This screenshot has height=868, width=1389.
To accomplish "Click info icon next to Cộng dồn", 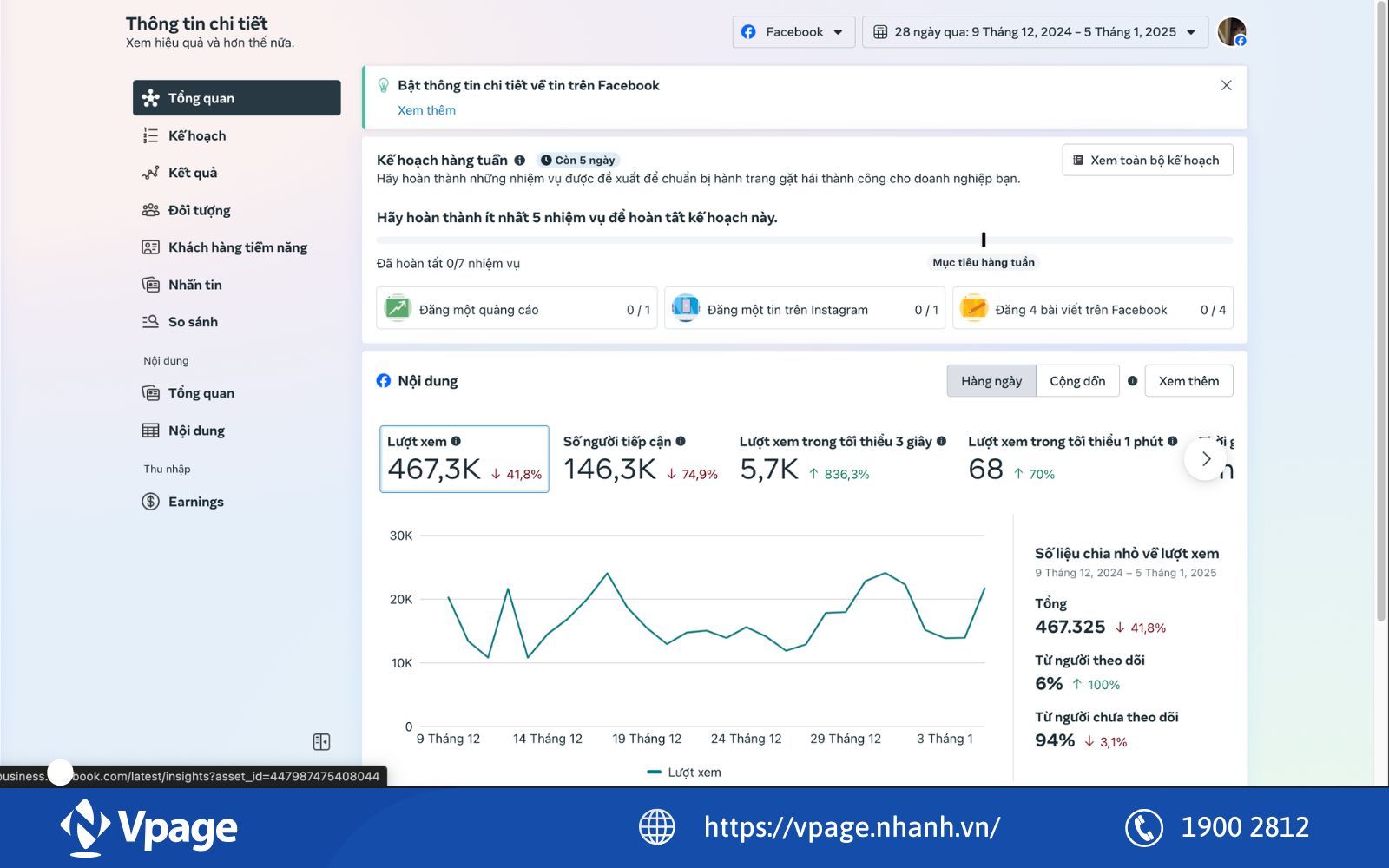I will (1132, 381).
